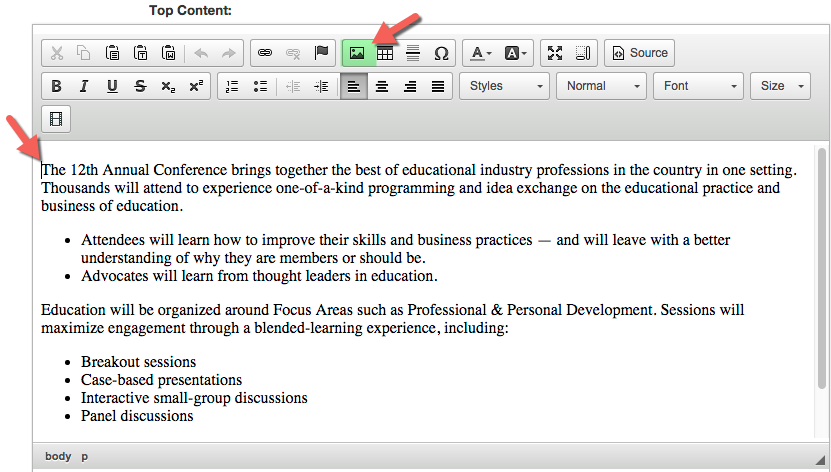Open the Styles dropdown
Viewport: 831px width, 472px height.
tap(505, 86)
